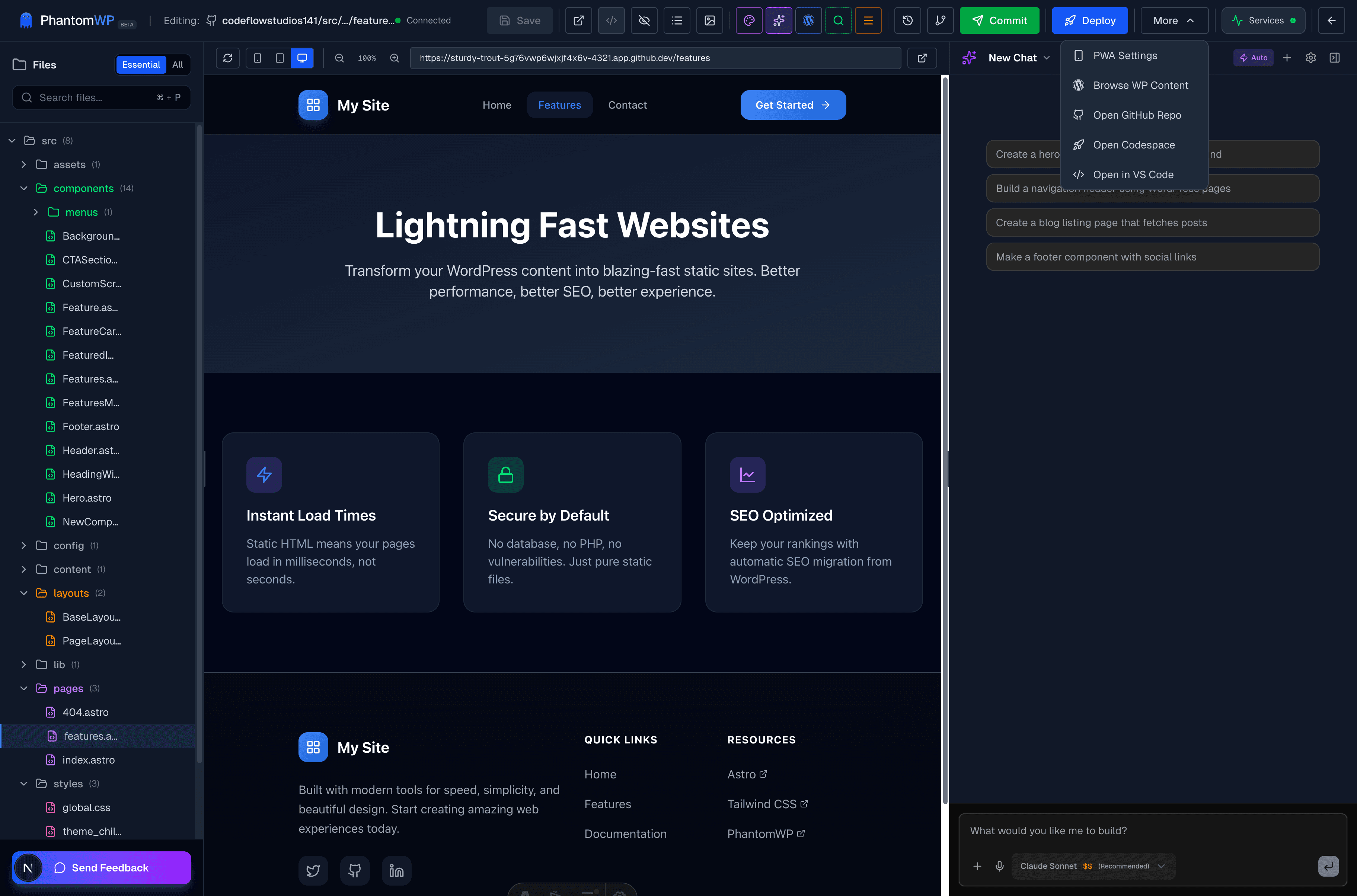Switch file filter to All
1357x896 pixels.
[x=178, y=65]
